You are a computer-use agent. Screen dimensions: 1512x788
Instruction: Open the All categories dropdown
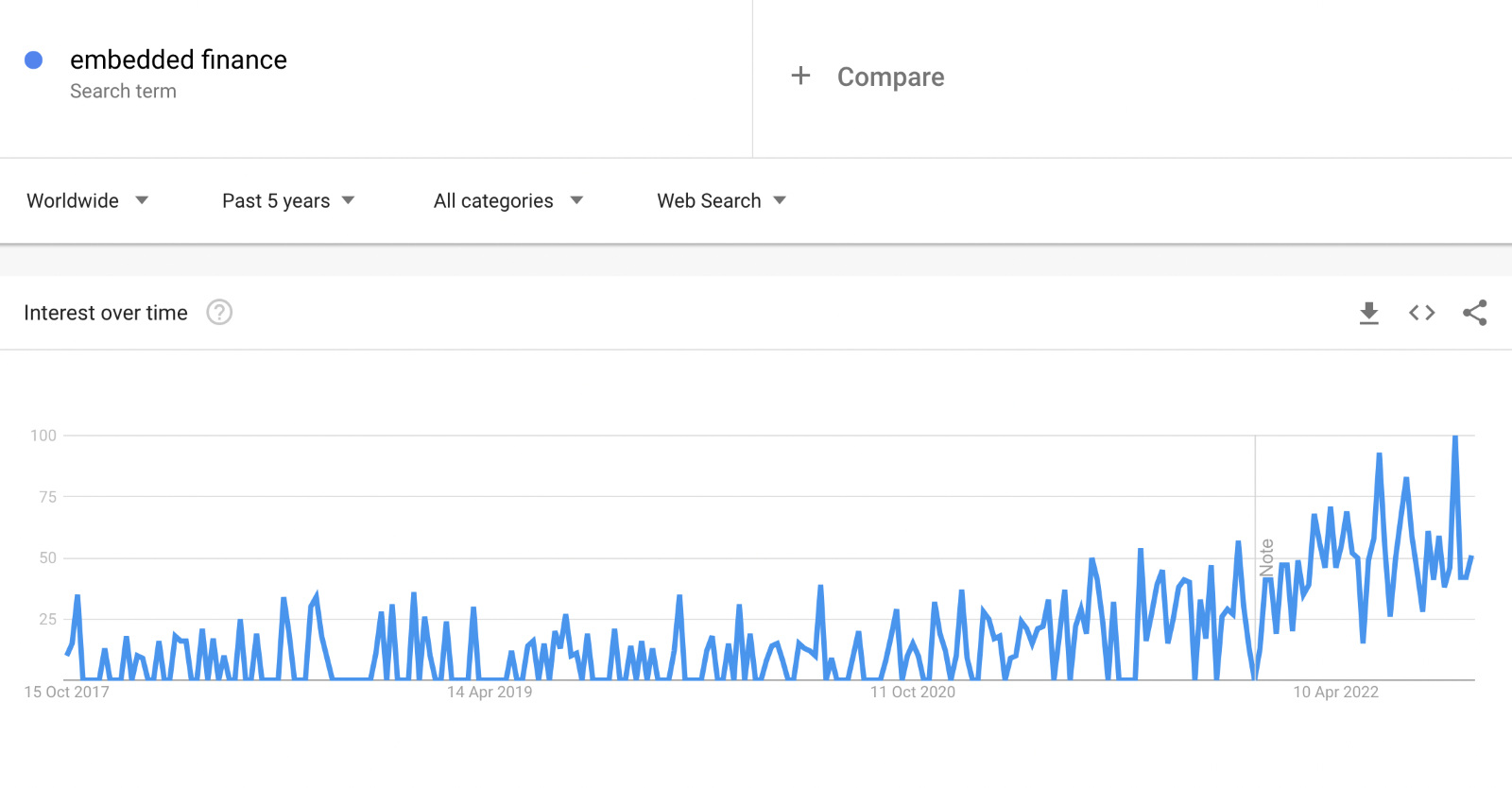click(x=508, y=200)
